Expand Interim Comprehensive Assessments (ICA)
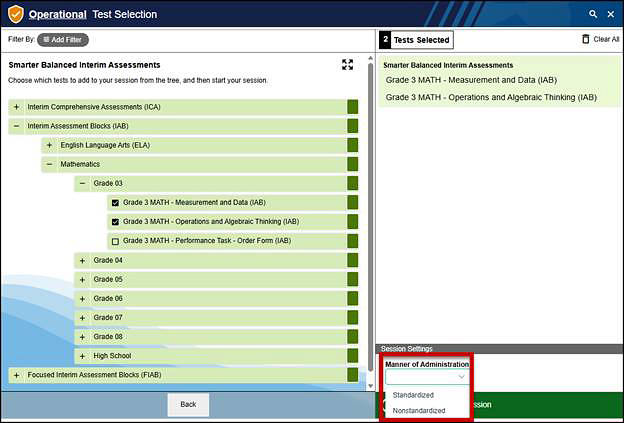624x423 pixels. pos(16,107)
